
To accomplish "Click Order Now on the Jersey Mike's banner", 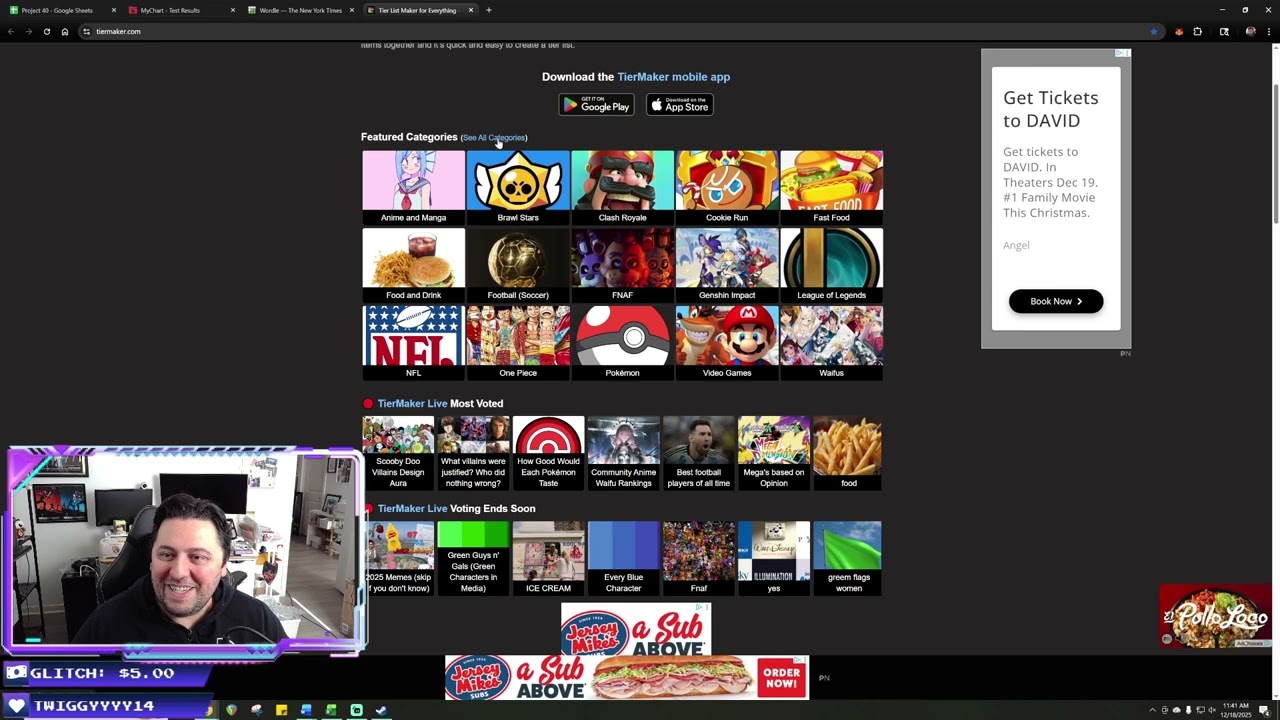I will tap(781, 678).
